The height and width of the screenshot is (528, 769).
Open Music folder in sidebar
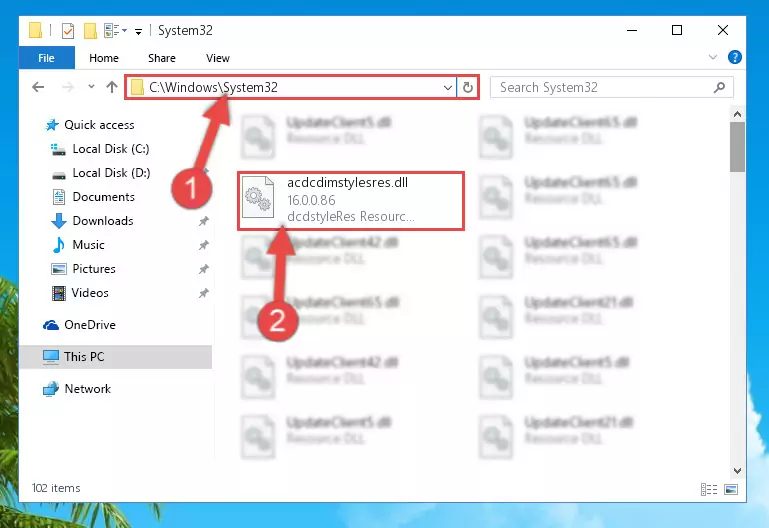[x=88, y=245]
